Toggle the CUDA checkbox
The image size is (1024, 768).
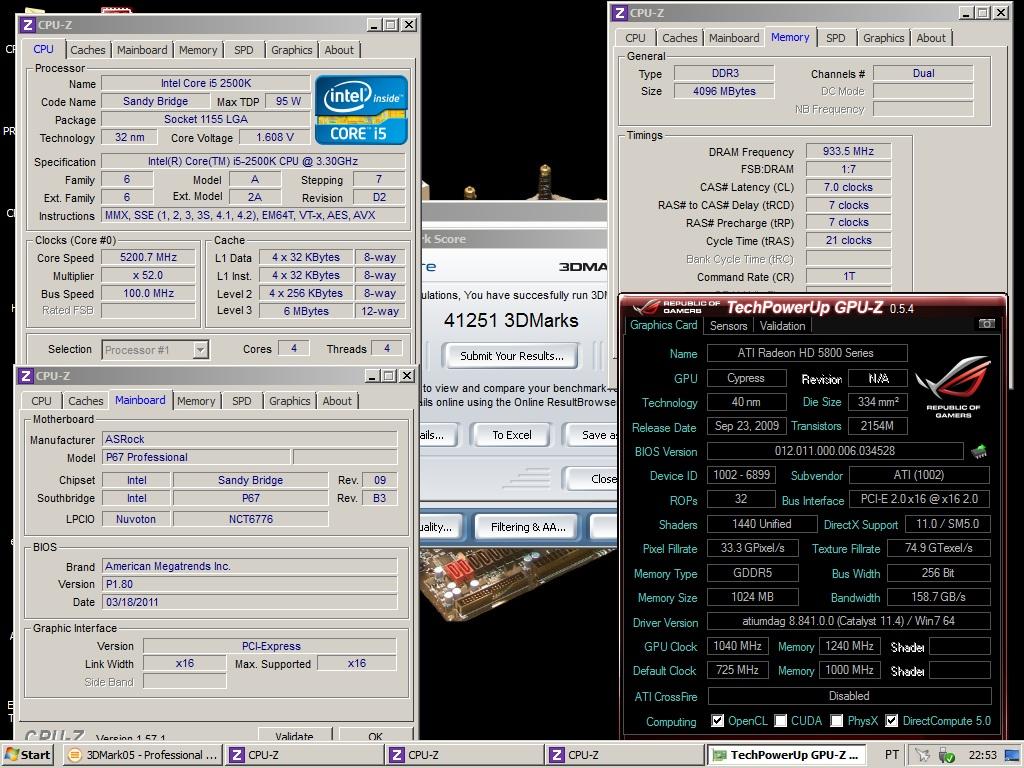(x=780, y=721)
